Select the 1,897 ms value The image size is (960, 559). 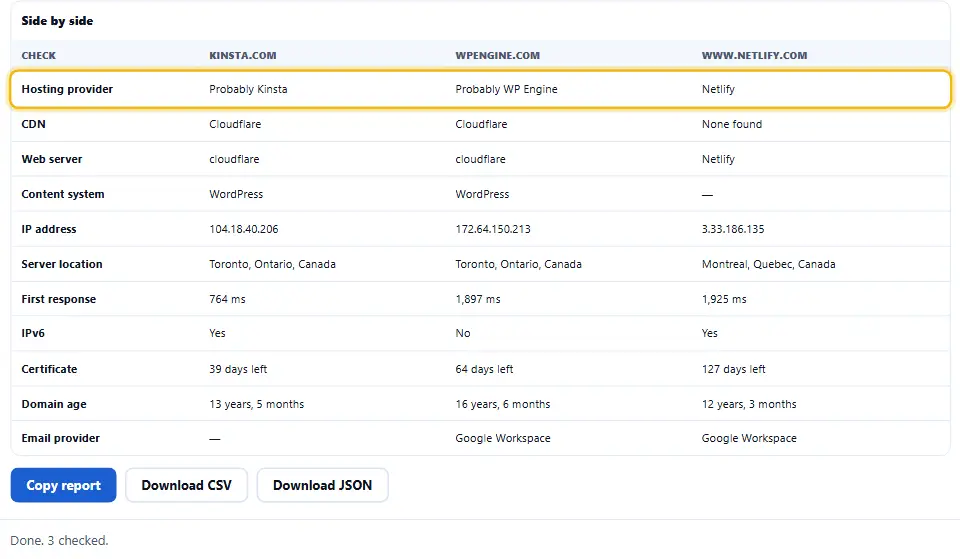pos(478,299)
